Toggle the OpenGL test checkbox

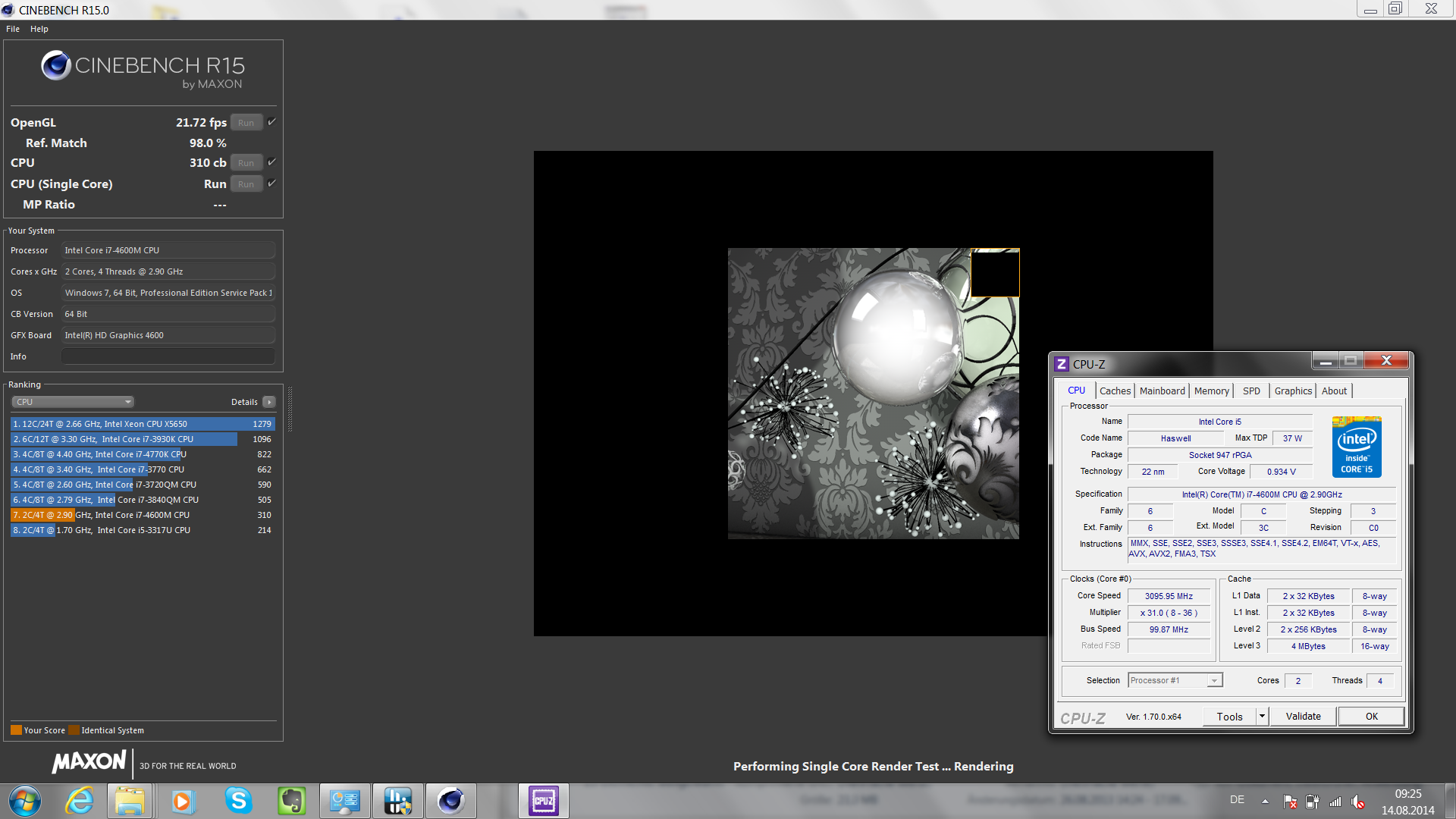coord(271,122)
